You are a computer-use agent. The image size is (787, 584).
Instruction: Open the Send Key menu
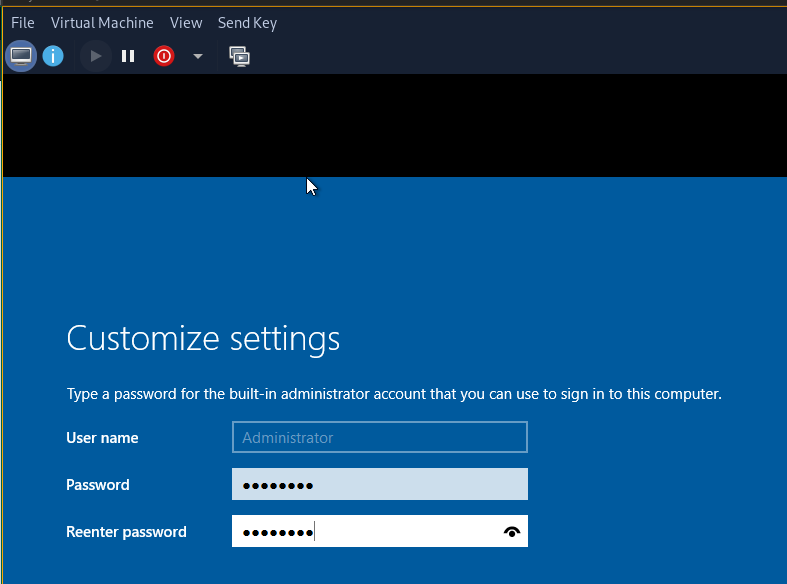[x=247, y=23]
